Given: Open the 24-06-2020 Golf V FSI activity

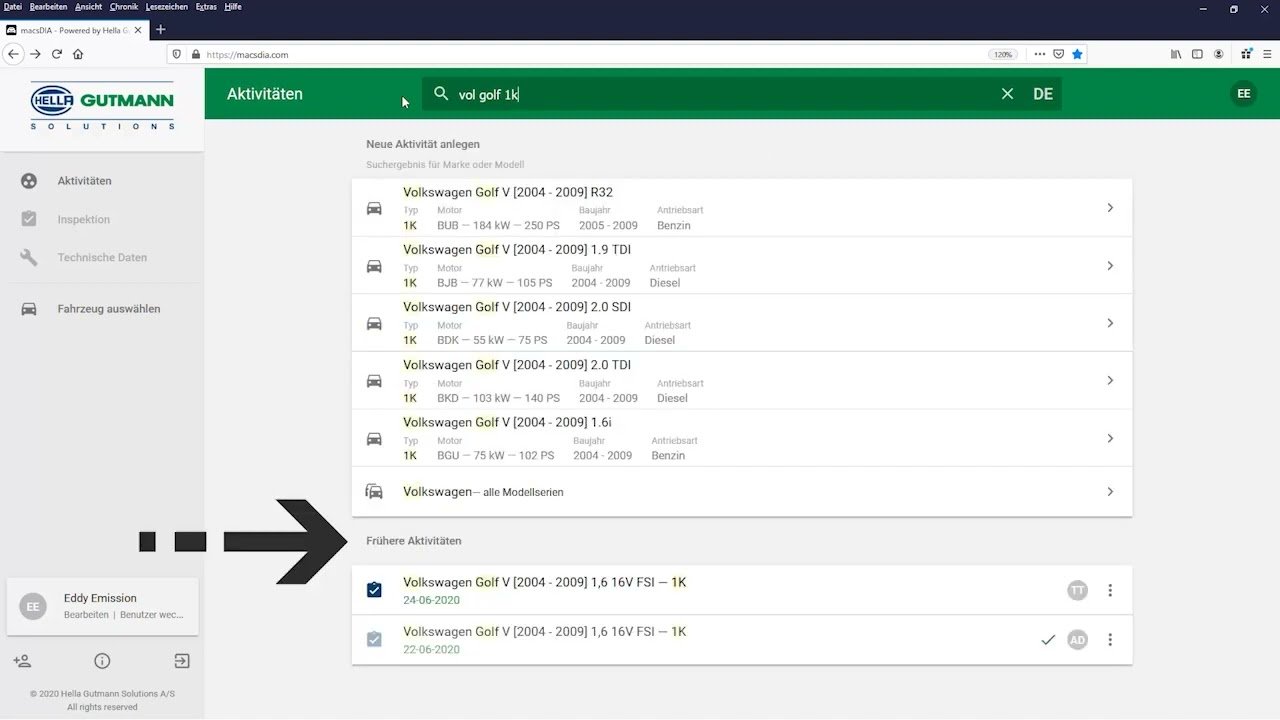Looking at the screenshot, I should [x=742, y=590].
